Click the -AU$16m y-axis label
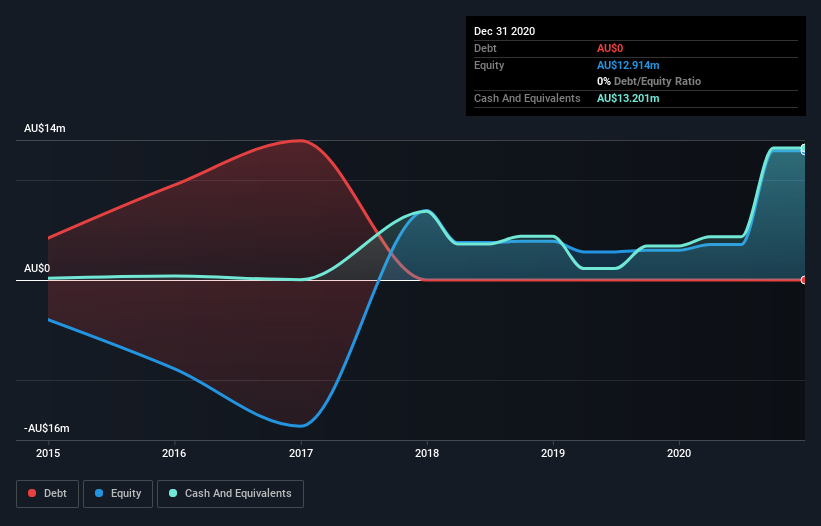Viewport: 821px width, 526px height. point(47,428)
